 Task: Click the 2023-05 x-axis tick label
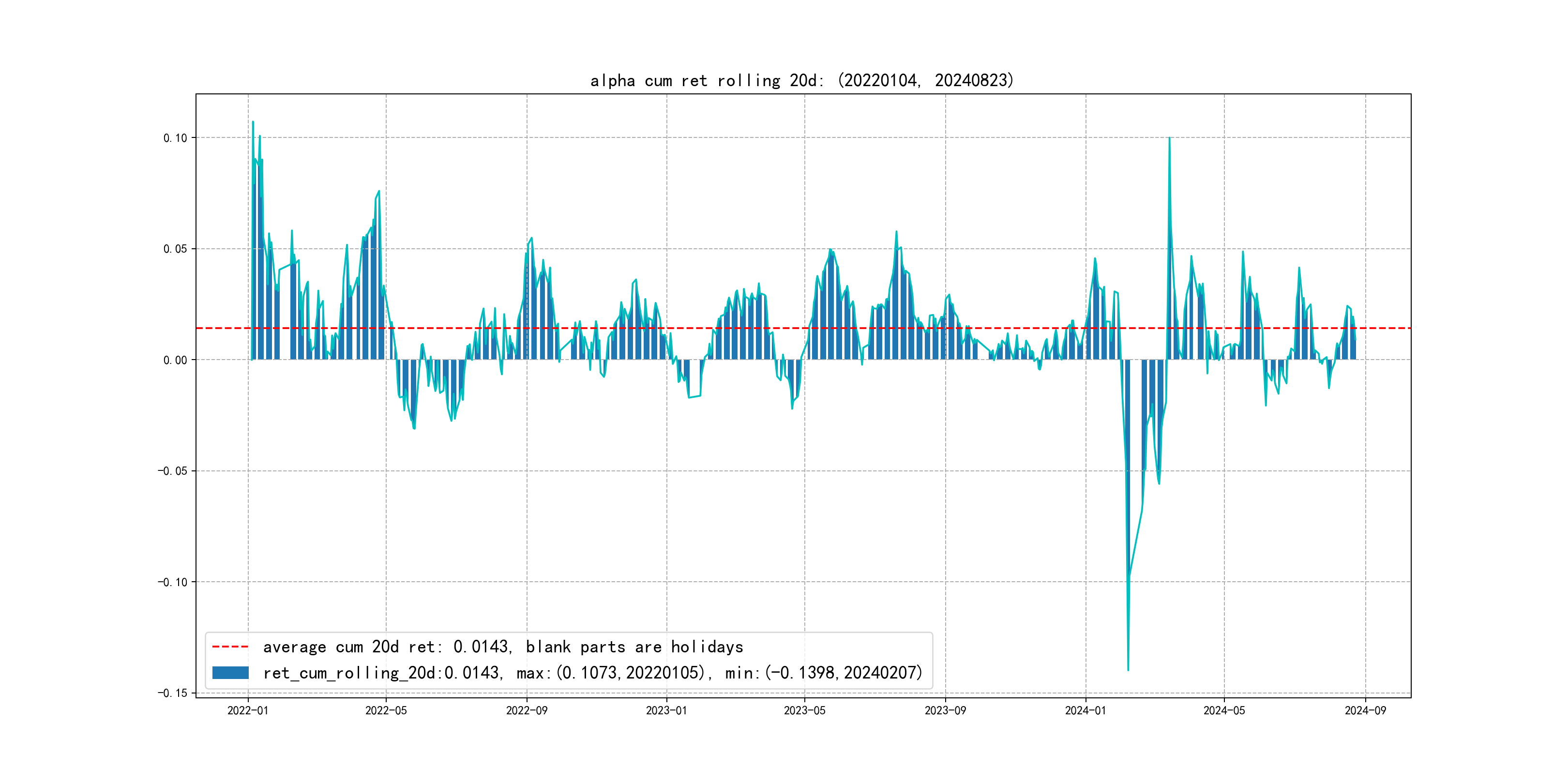coord(804,710)
